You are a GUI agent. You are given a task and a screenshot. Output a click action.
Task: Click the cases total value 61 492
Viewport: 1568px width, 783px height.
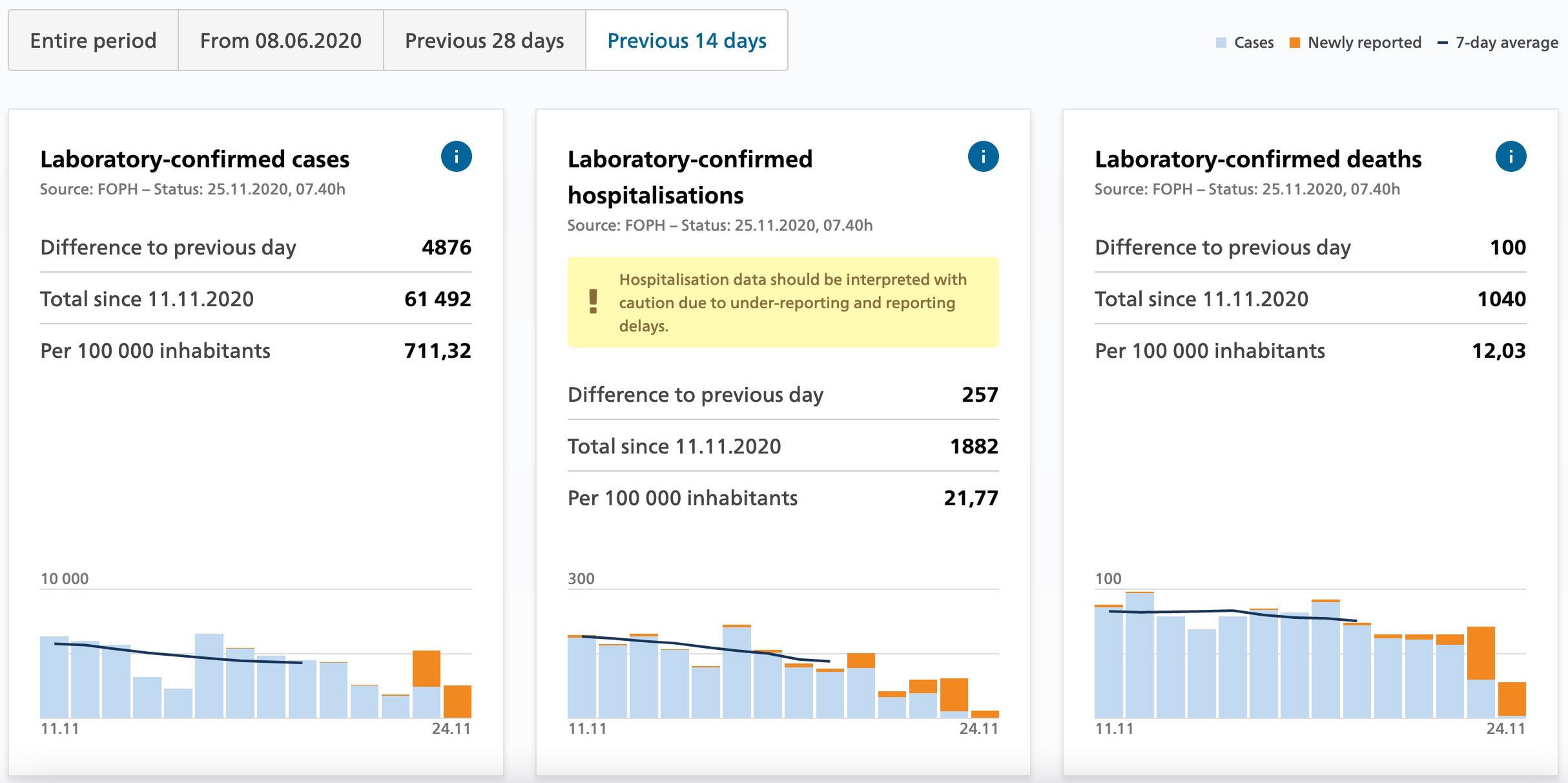(x=437, y=299)
